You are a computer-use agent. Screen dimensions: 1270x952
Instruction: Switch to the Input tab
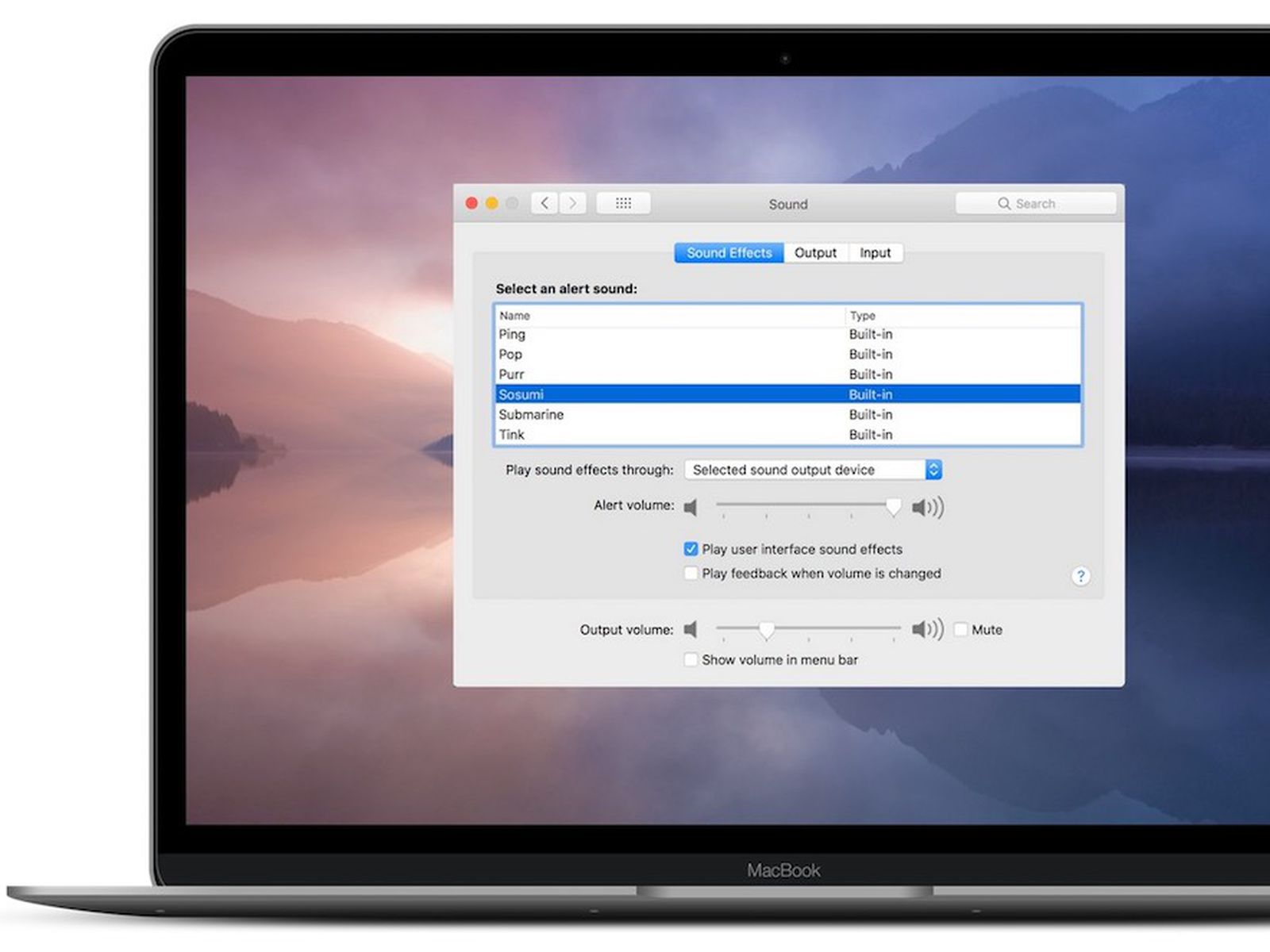[x=875, y=253]
